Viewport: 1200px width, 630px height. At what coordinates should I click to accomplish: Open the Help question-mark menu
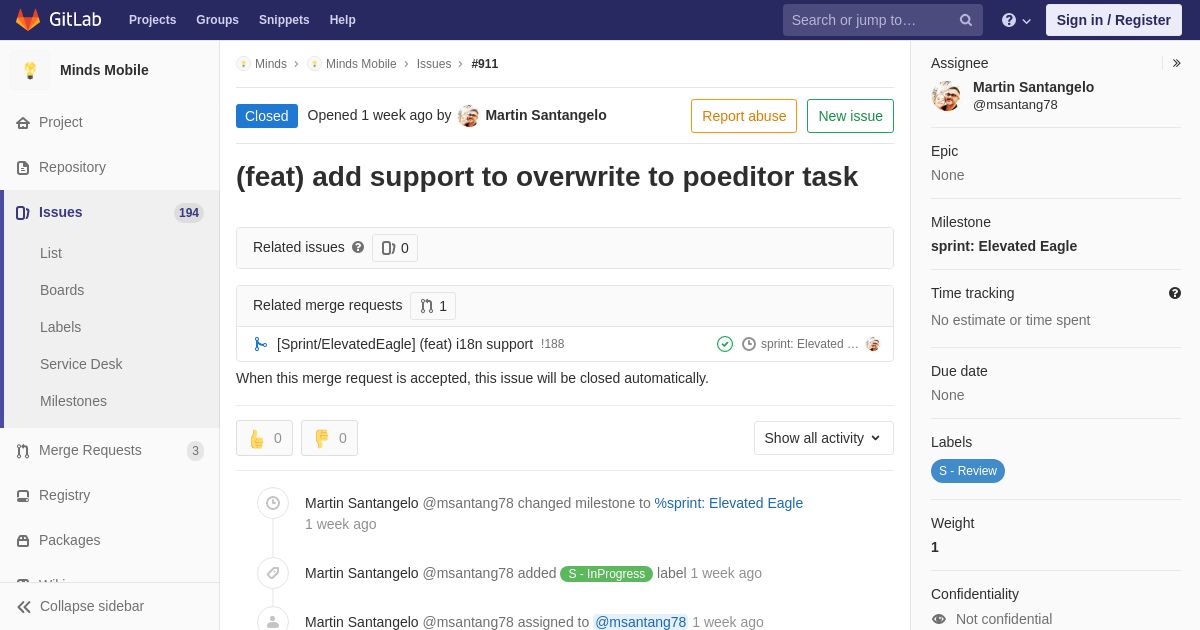[1016, 20]
